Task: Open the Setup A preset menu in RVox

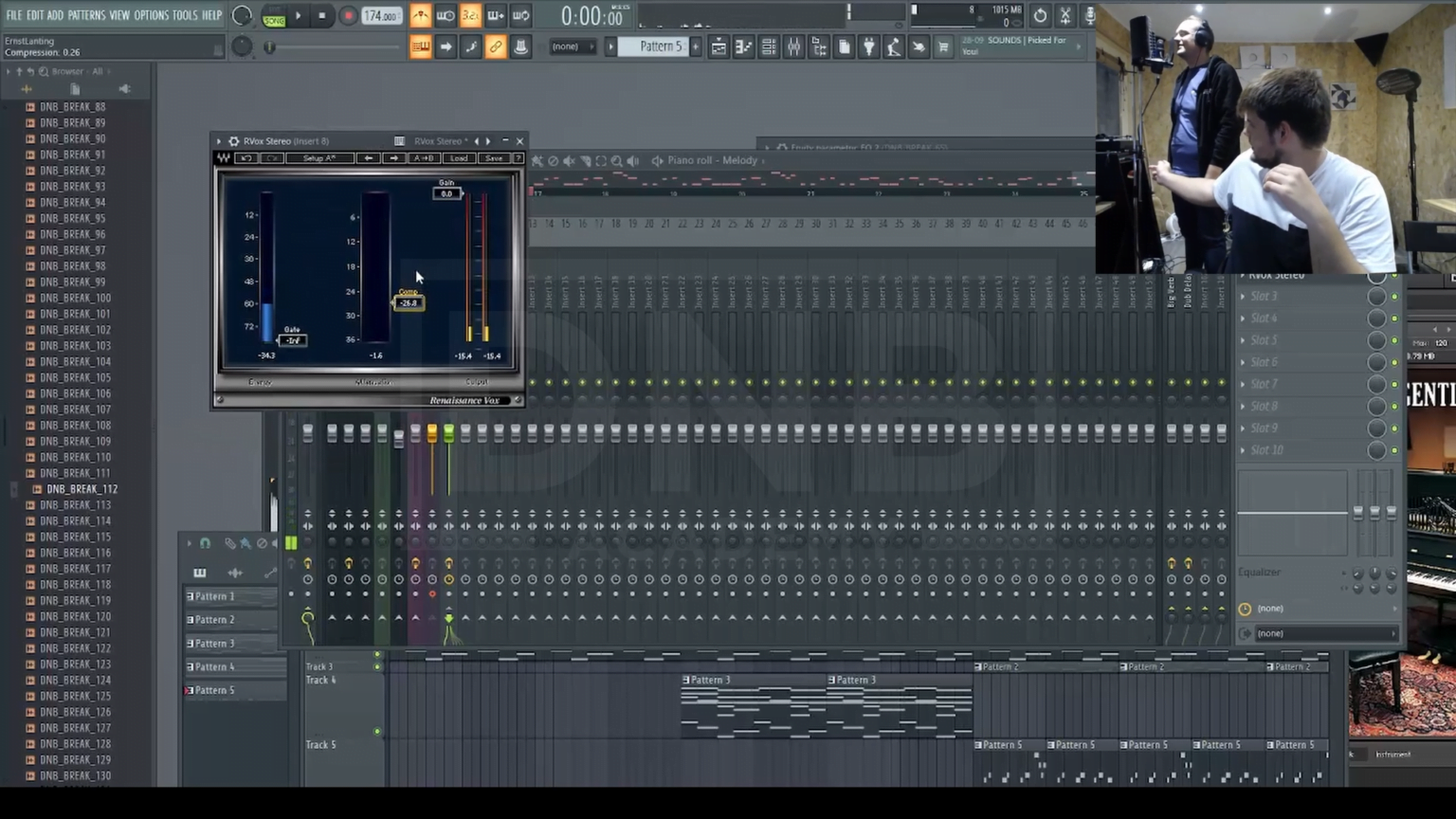Action: (x=319, y=158)
